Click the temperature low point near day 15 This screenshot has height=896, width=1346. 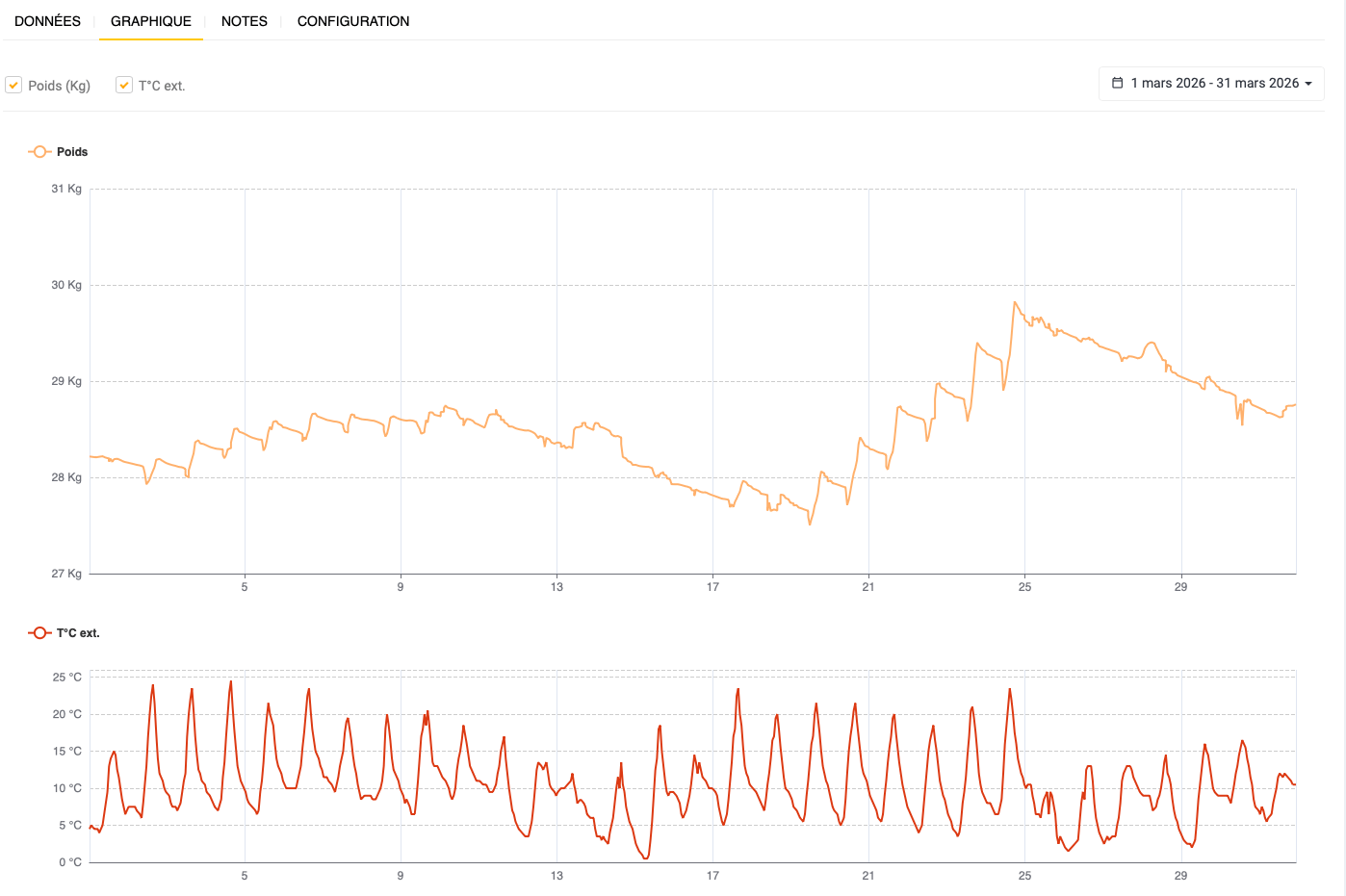click(x=645, y=858)
